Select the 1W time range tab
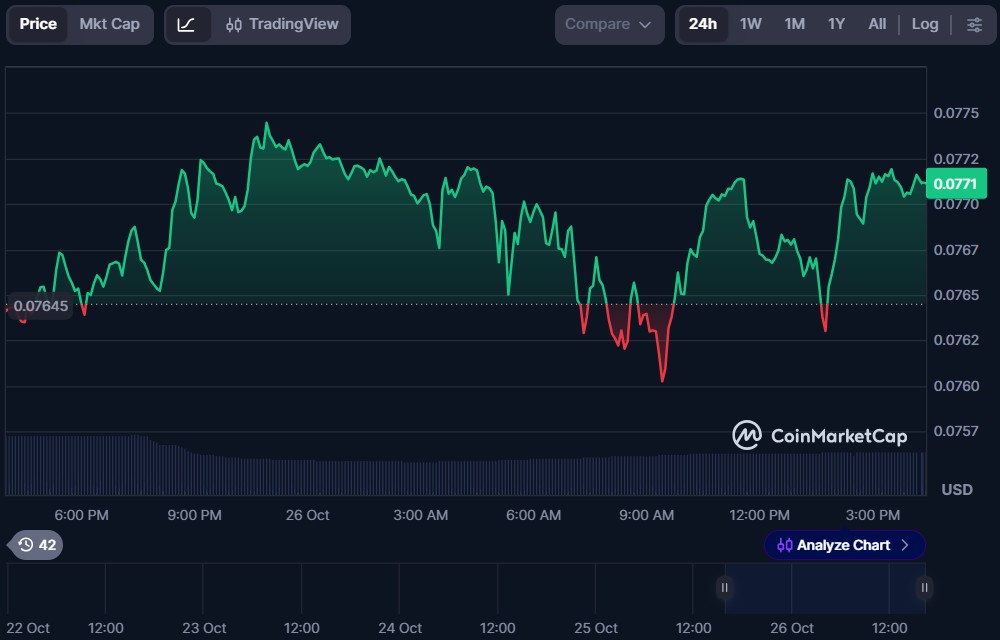 tap(751, 24)
